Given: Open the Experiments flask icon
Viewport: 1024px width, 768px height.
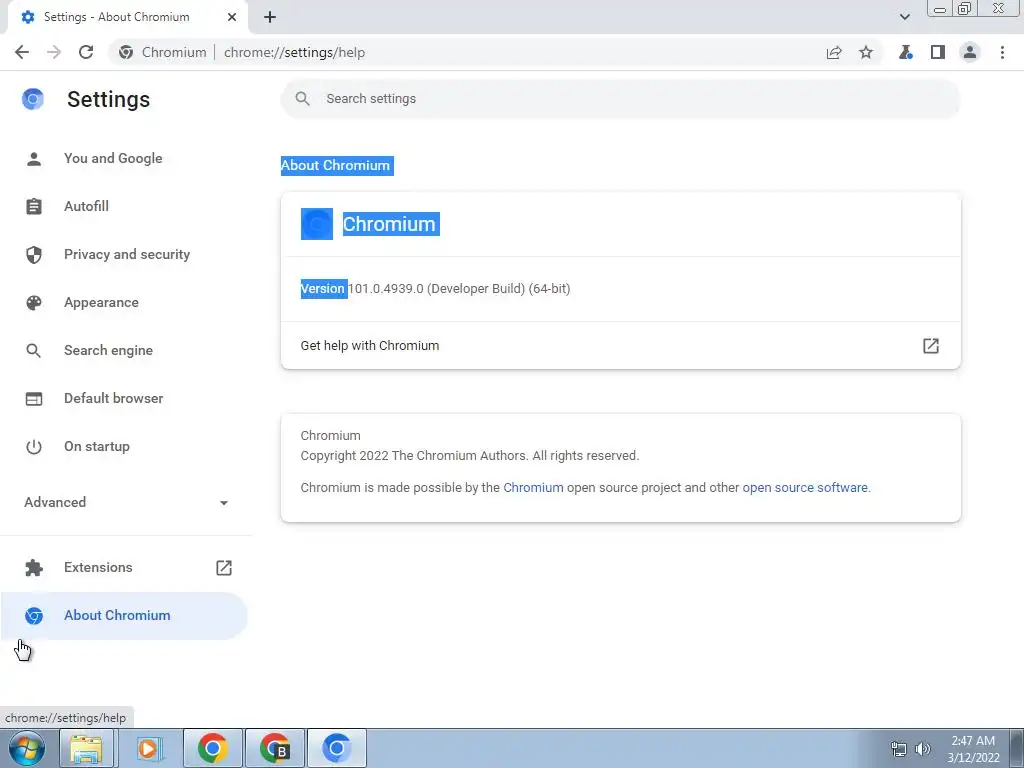Looking at the screenshot, I should (905, 52).
